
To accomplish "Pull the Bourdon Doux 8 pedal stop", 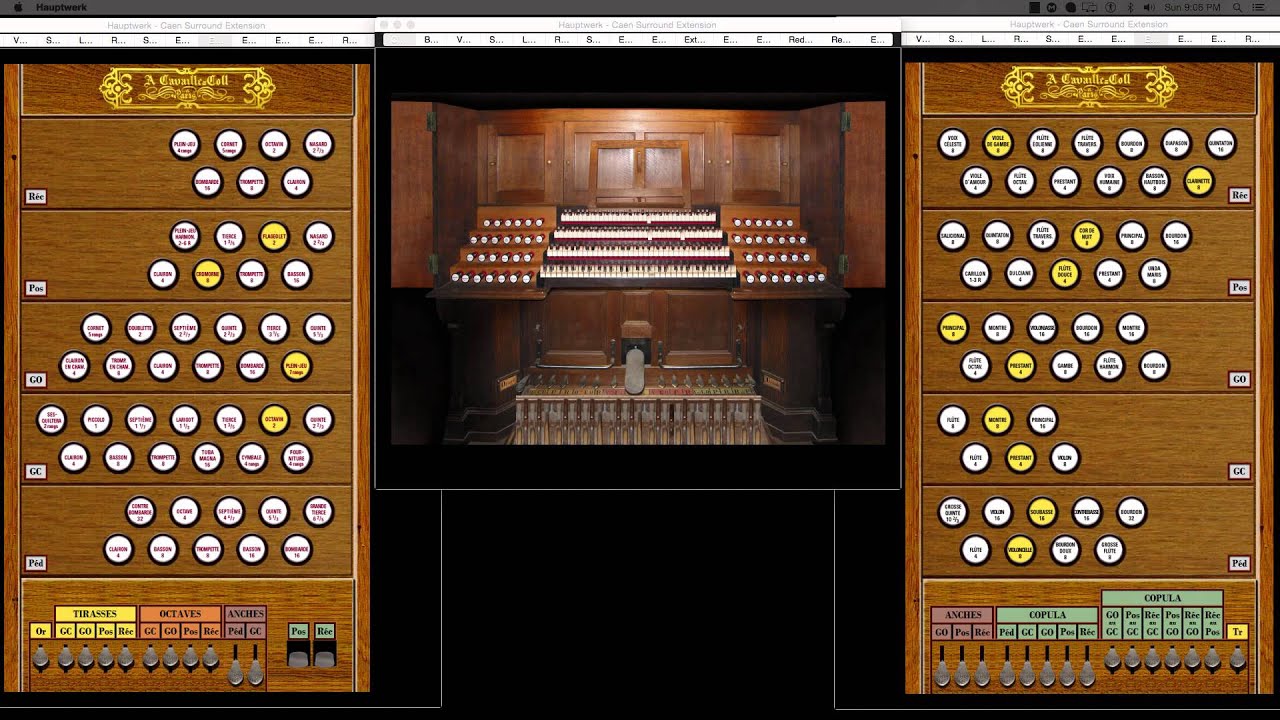I will 1064,550.
